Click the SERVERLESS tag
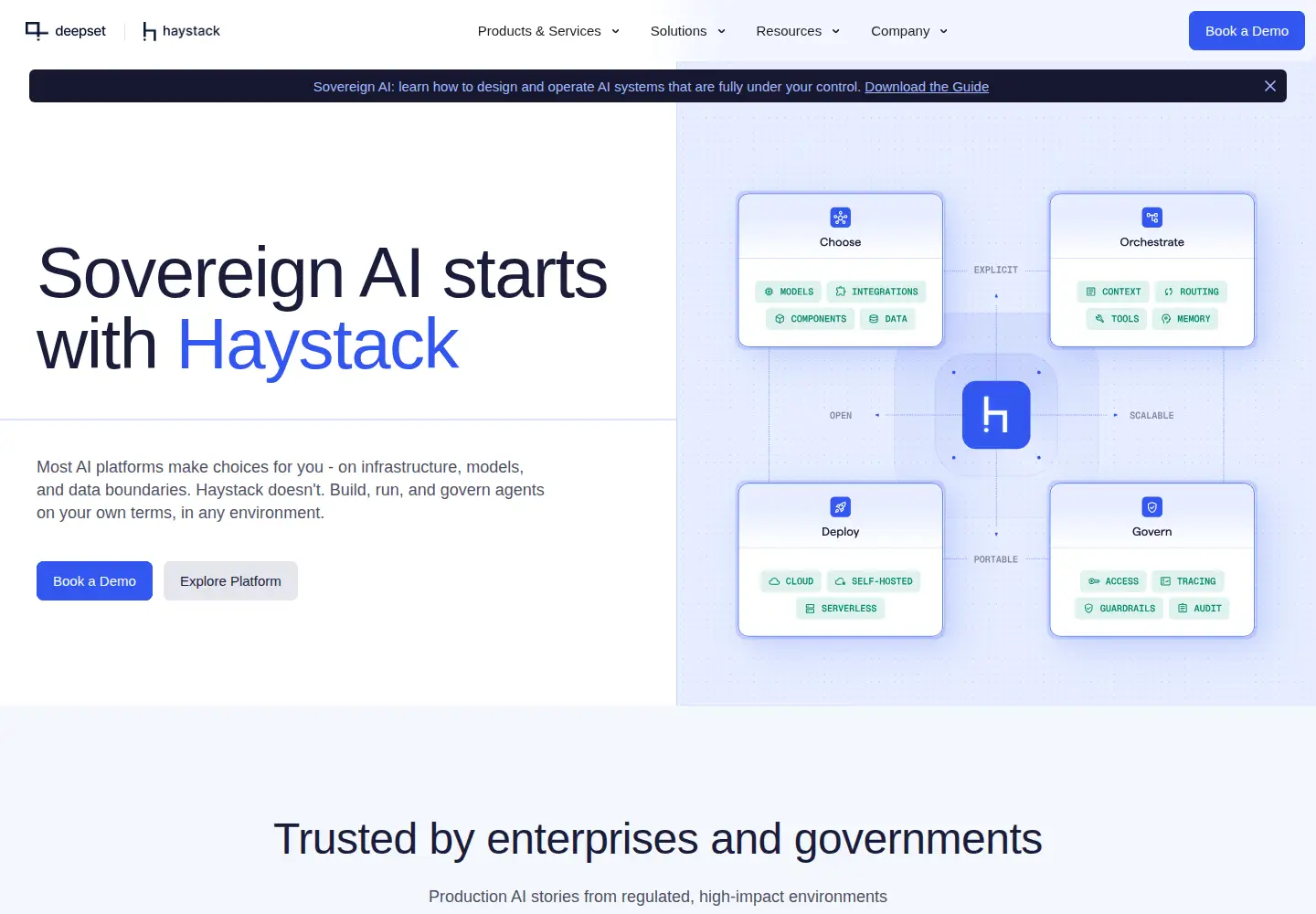1316x914 pixels. (x=841, y=609)
